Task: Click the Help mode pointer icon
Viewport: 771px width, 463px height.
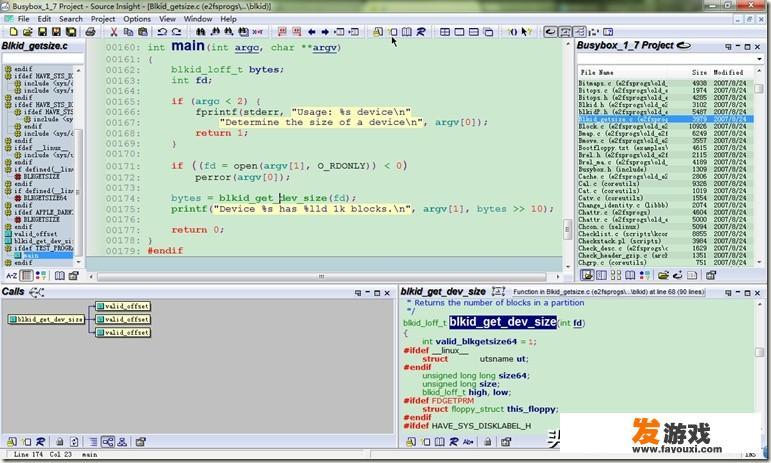Action: click(526, 32)
